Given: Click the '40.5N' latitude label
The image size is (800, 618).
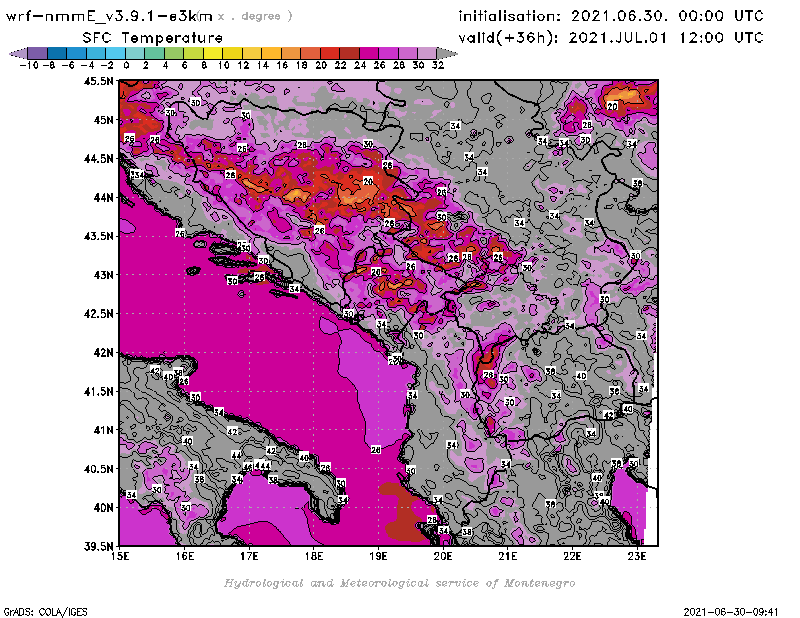Looking at the screenshot, I should pos(99,469).
